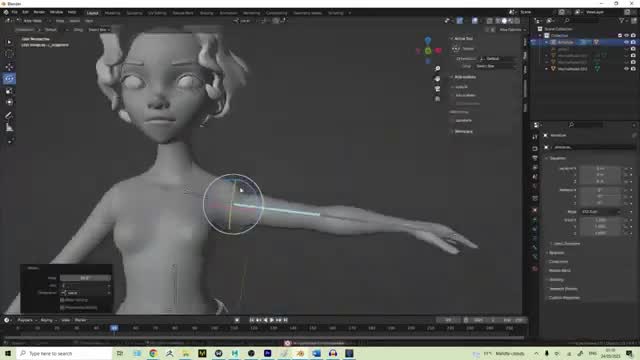The height and width of the screenshot is (360, 640).
Task: Open the Output properties tab icon
Action: [535, 158]
